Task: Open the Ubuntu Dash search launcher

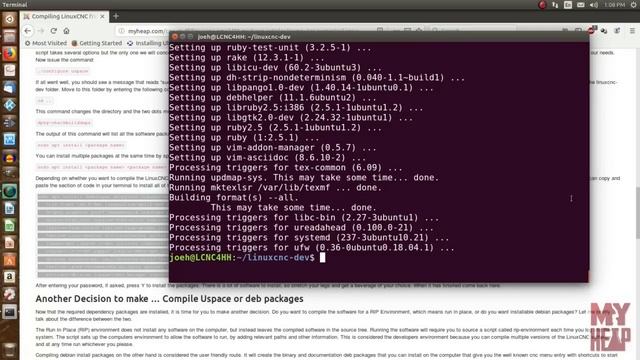Action: [9, 19]
